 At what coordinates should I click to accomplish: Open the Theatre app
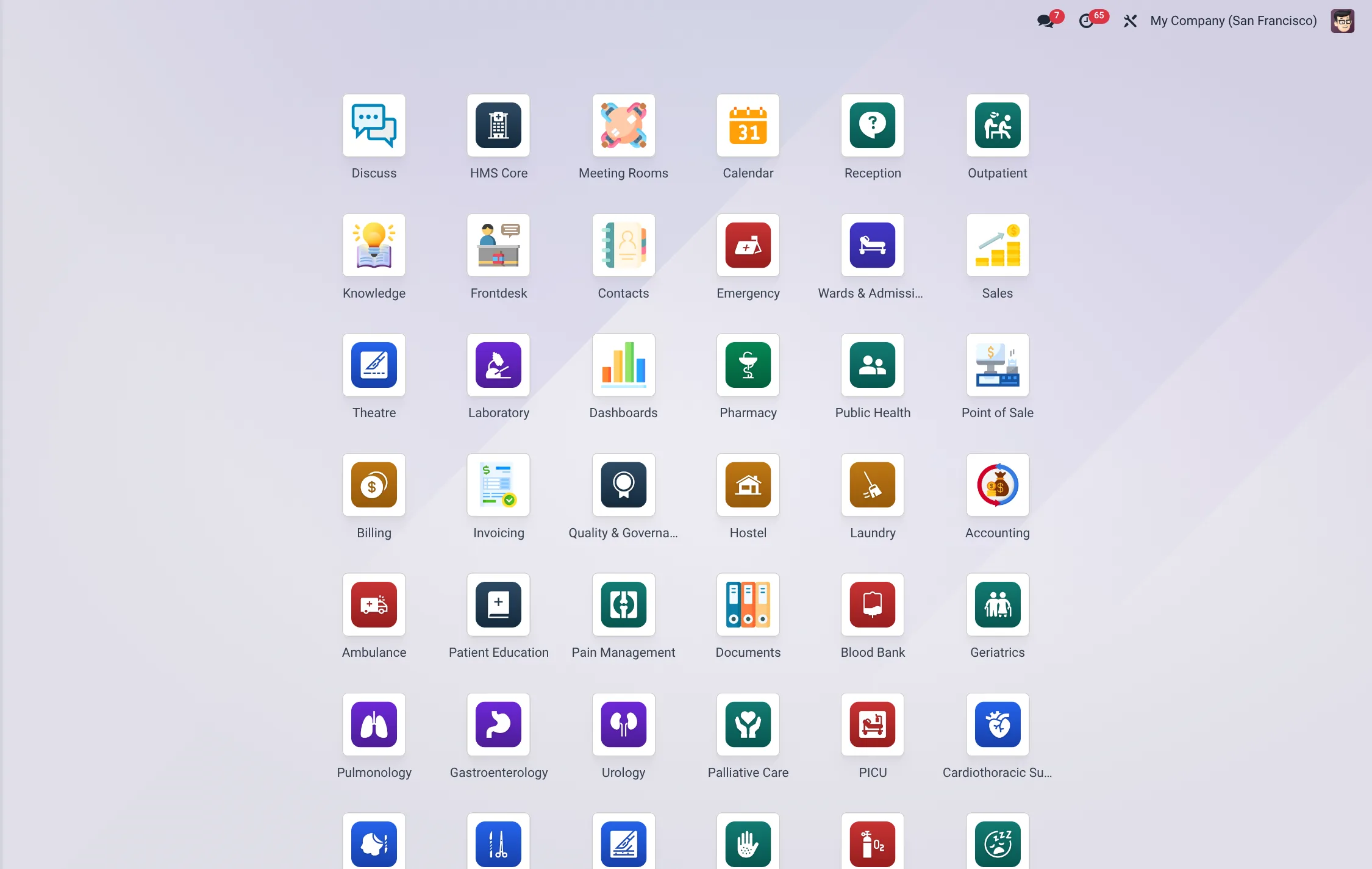[x=374, y=365]
